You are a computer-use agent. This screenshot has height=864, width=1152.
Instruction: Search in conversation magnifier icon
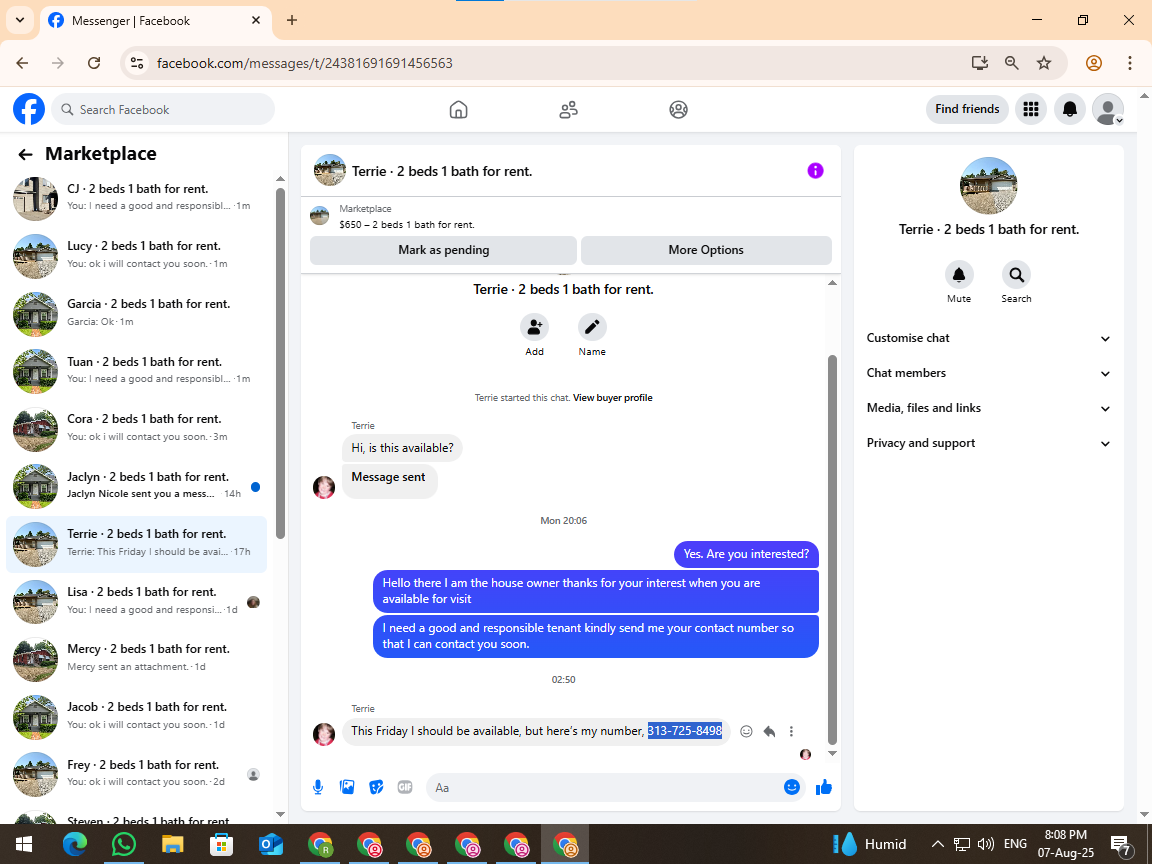coord(1016,275)
